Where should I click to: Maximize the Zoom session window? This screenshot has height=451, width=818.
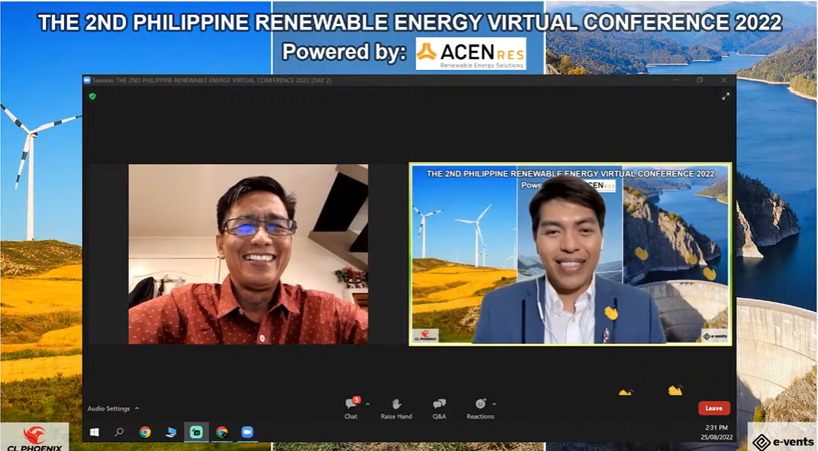[x=700, y=80]
